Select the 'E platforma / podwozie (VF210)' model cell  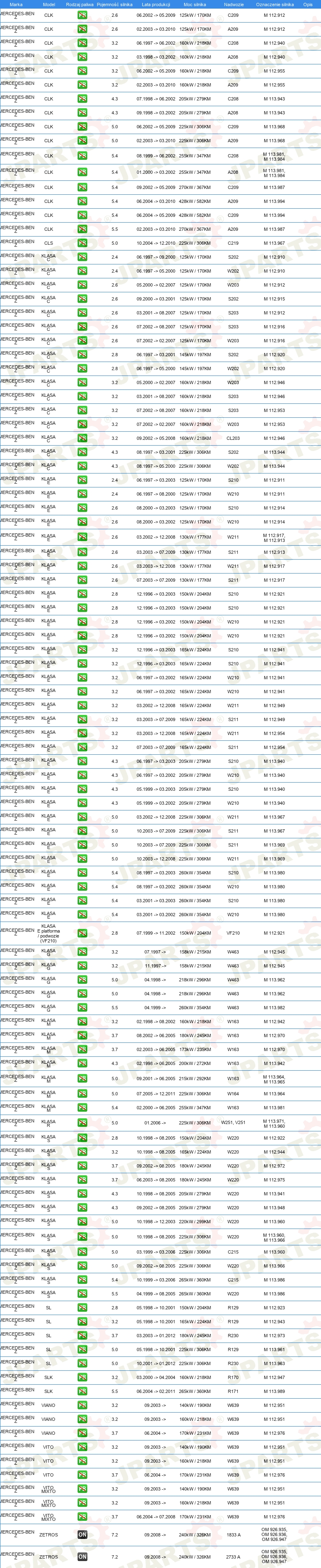49,933
